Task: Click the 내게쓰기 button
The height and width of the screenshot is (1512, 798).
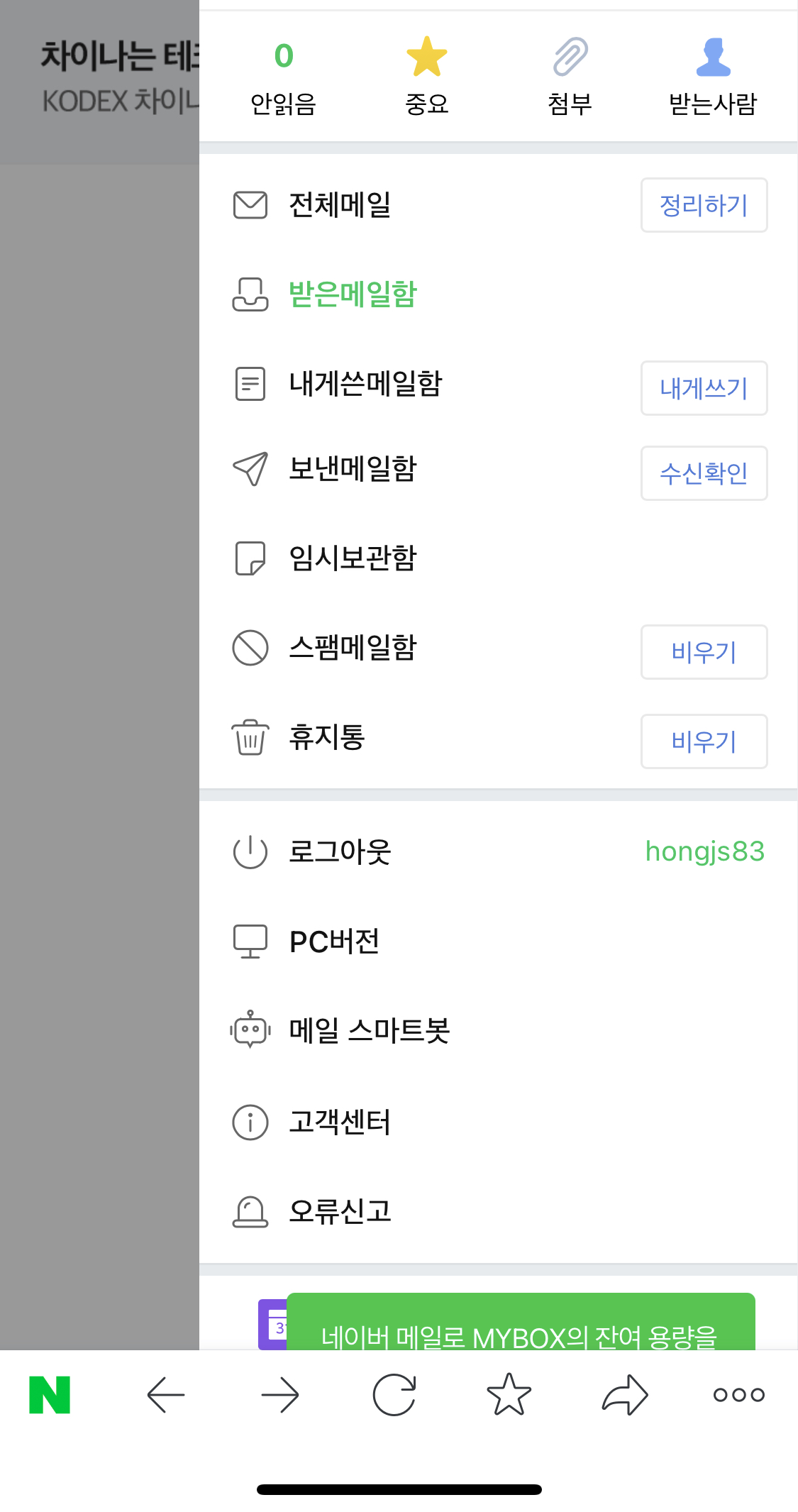Action: point(704,388)
